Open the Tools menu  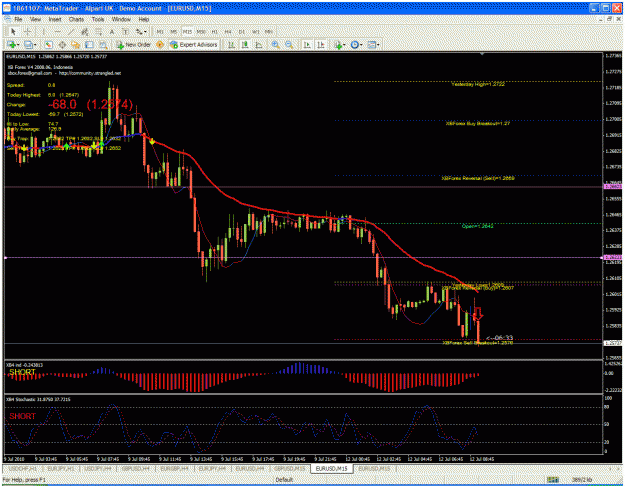[98, 19]
